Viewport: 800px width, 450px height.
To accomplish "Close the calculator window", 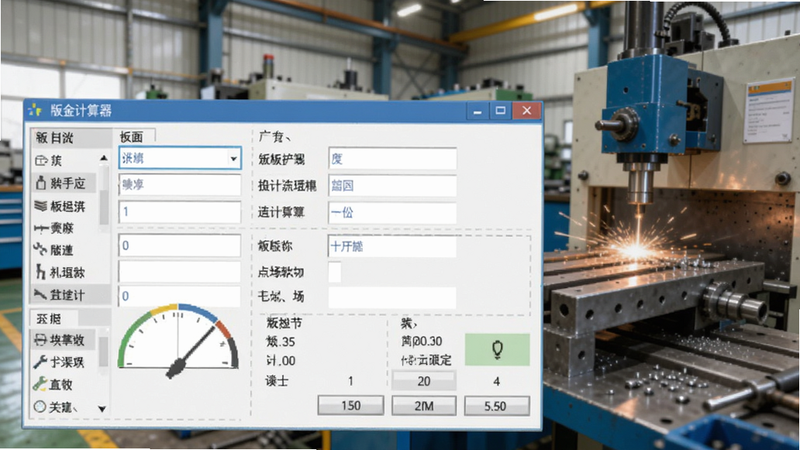I will pos(527,111).
